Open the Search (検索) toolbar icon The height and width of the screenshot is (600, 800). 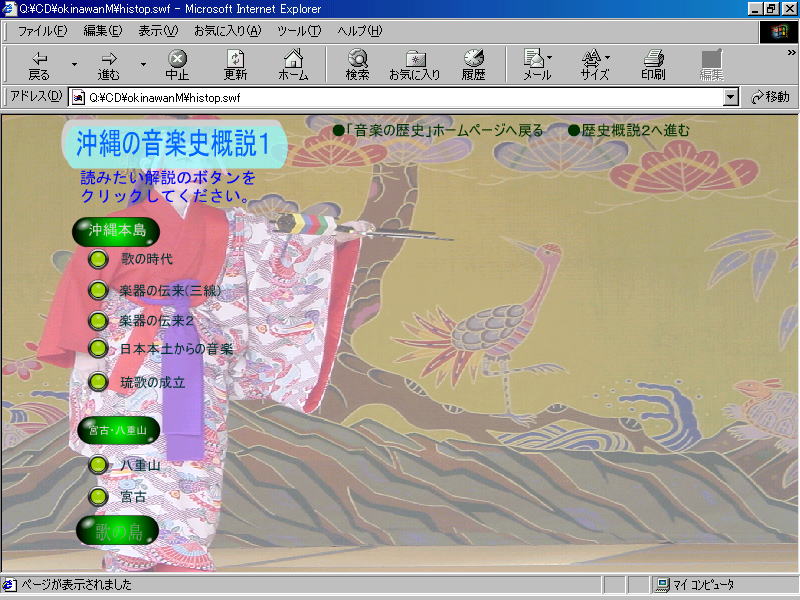coord(357,65)
